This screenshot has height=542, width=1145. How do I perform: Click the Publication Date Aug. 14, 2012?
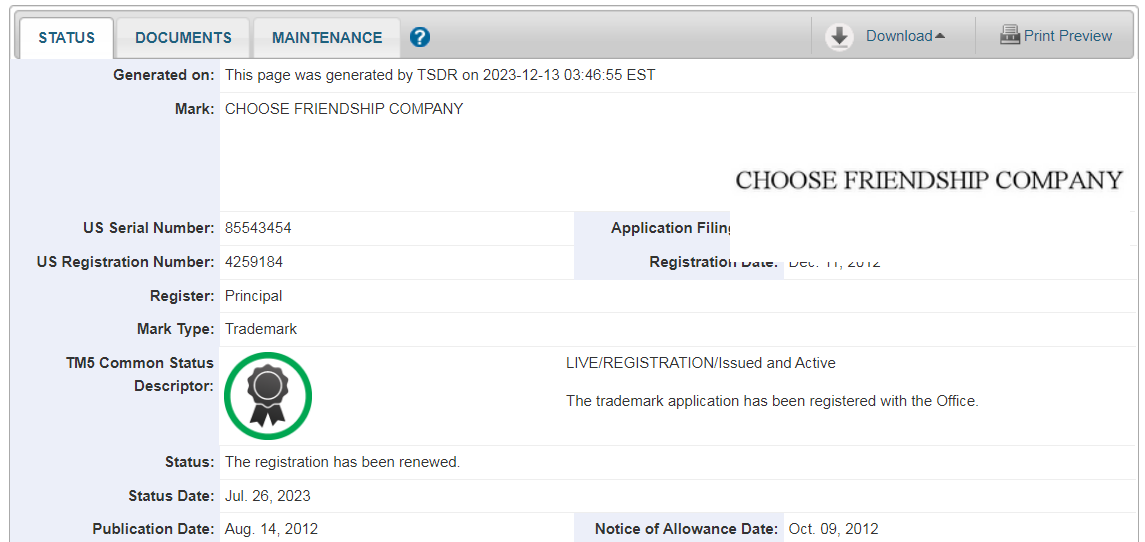click(x=272, y=529)
